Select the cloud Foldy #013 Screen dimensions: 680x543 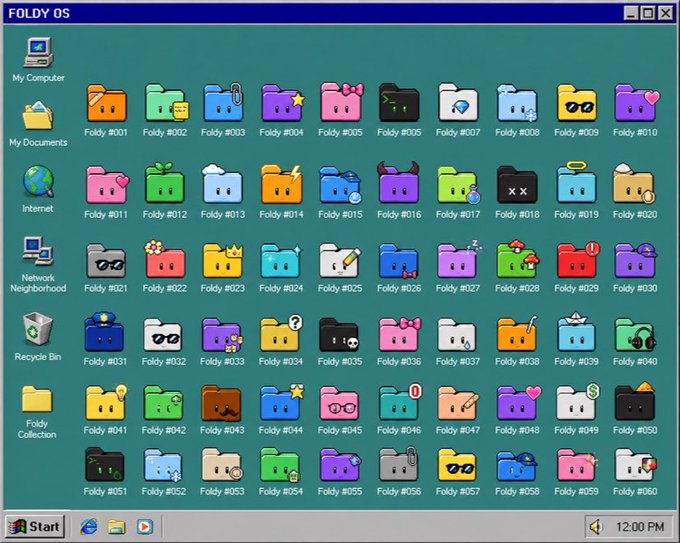222,184
